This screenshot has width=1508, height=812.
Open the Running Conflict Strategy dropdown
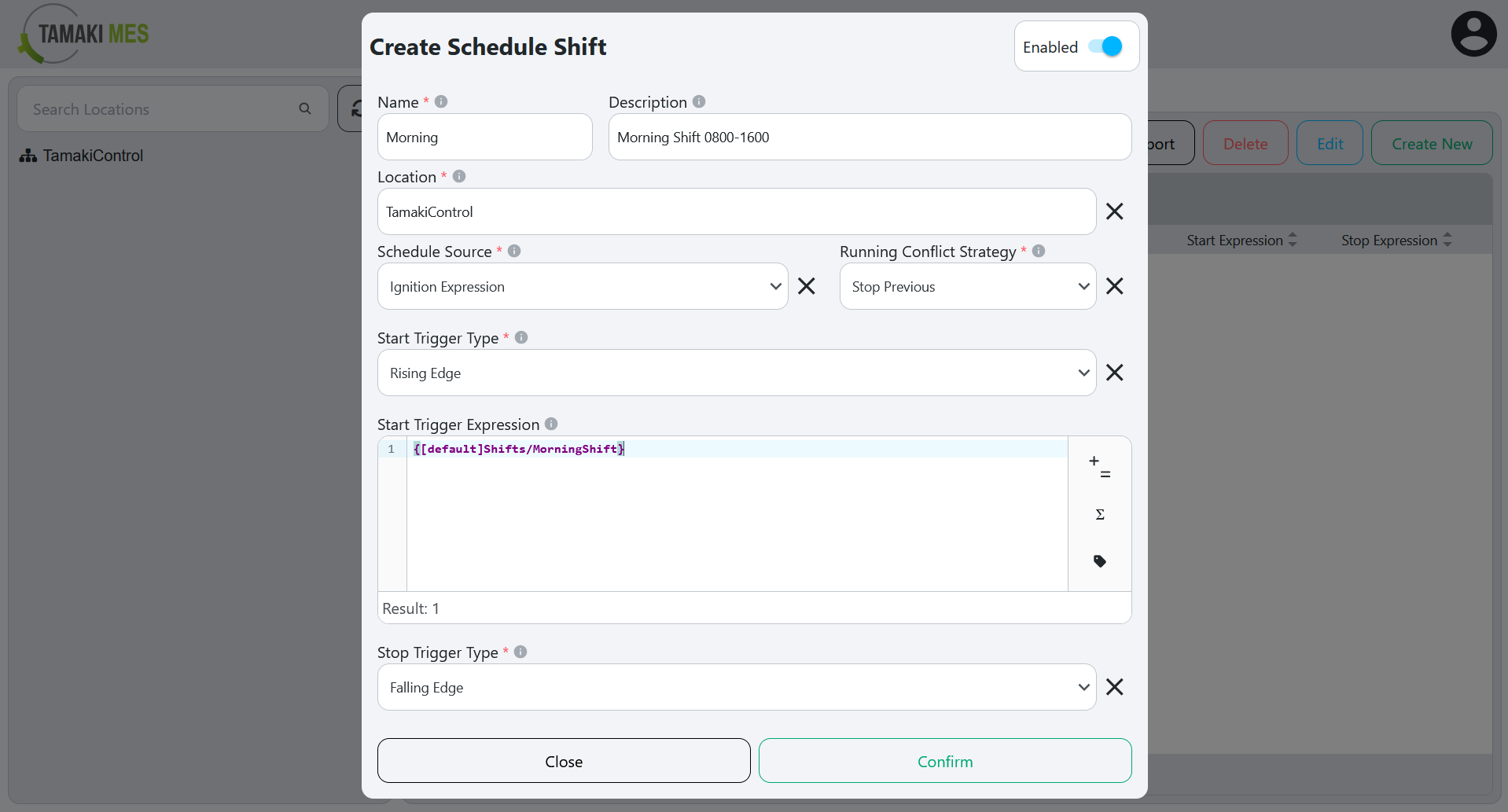(1085, 286)
